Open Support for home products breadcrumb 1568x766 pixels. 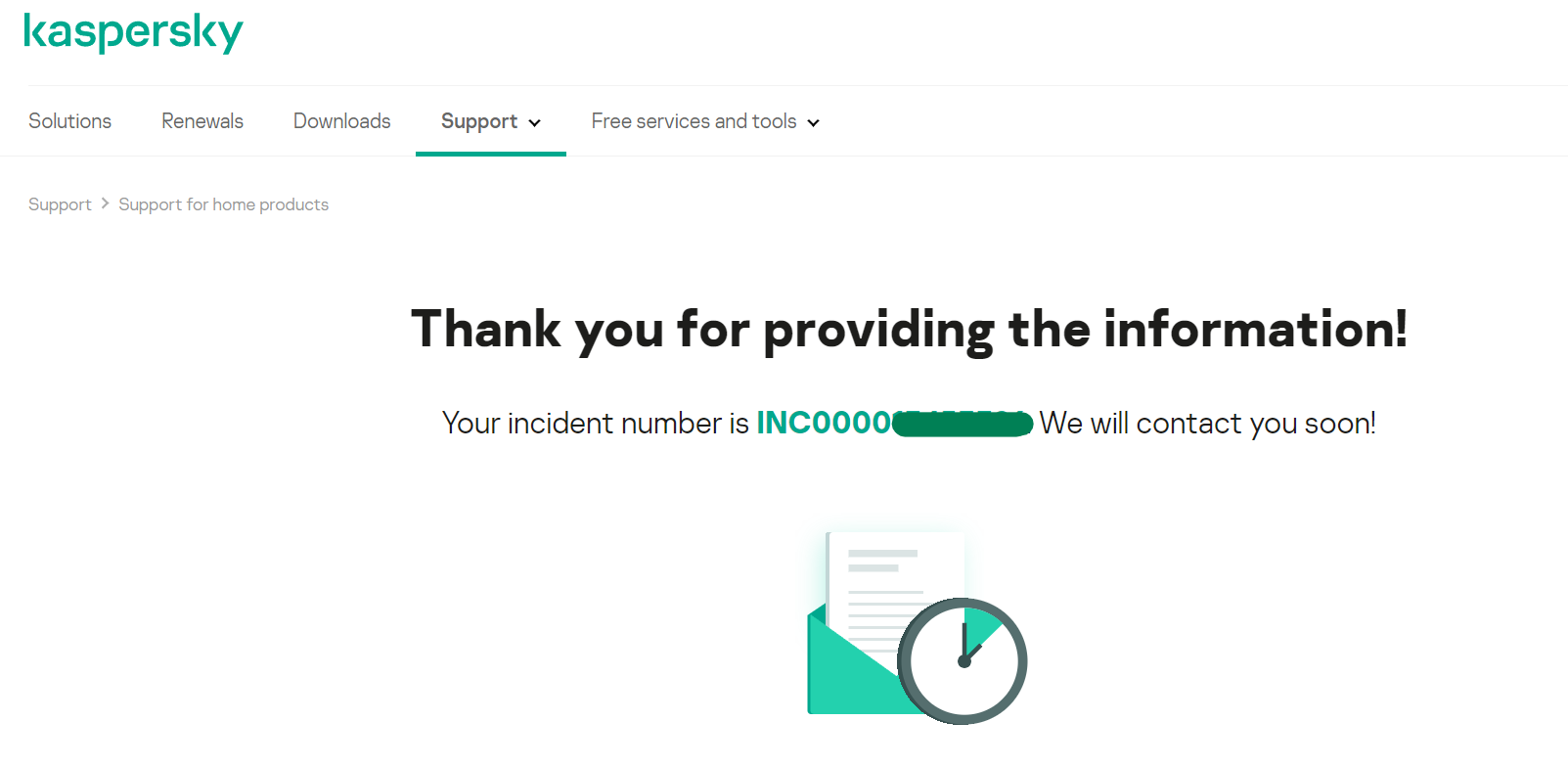pos(223,204)
